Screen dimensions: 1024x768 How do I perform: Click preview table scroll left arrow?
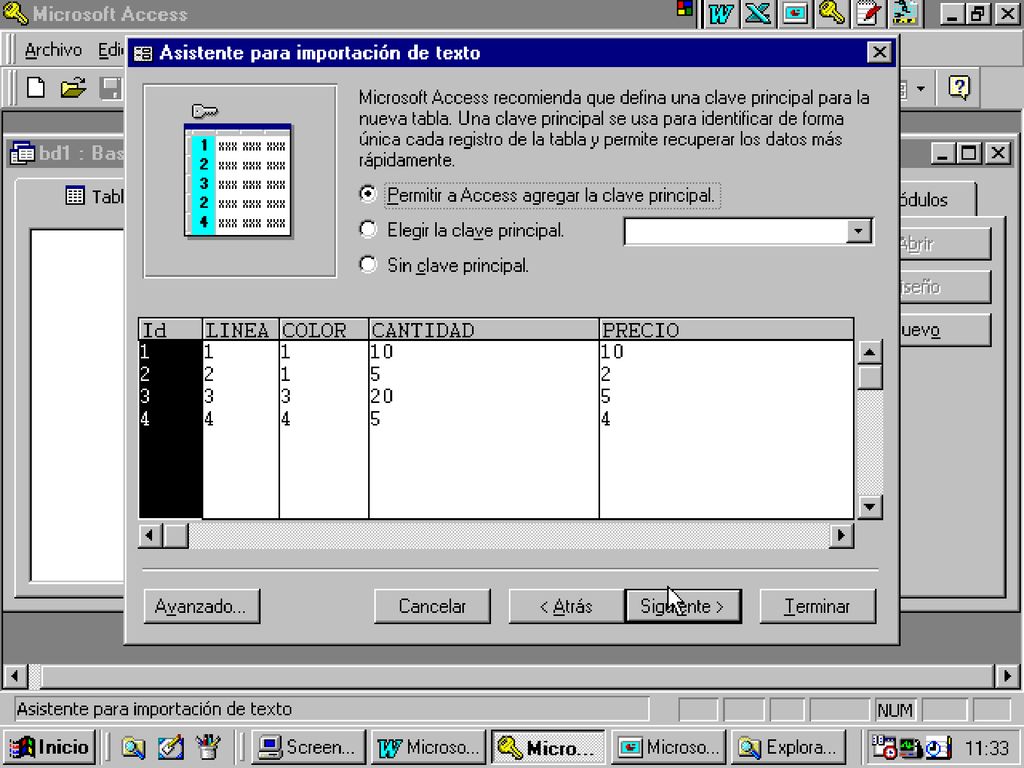click(150, 536)
